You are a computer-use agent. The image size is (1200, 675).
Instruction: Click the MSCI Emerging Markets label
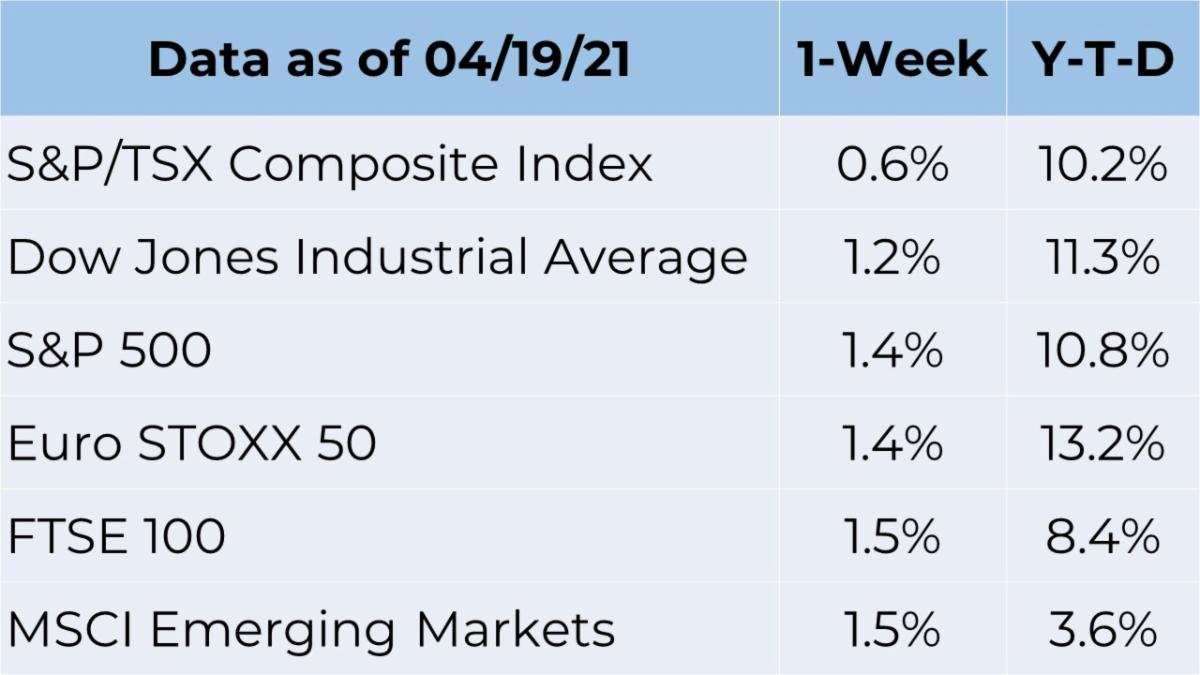[x=311, y=630]
